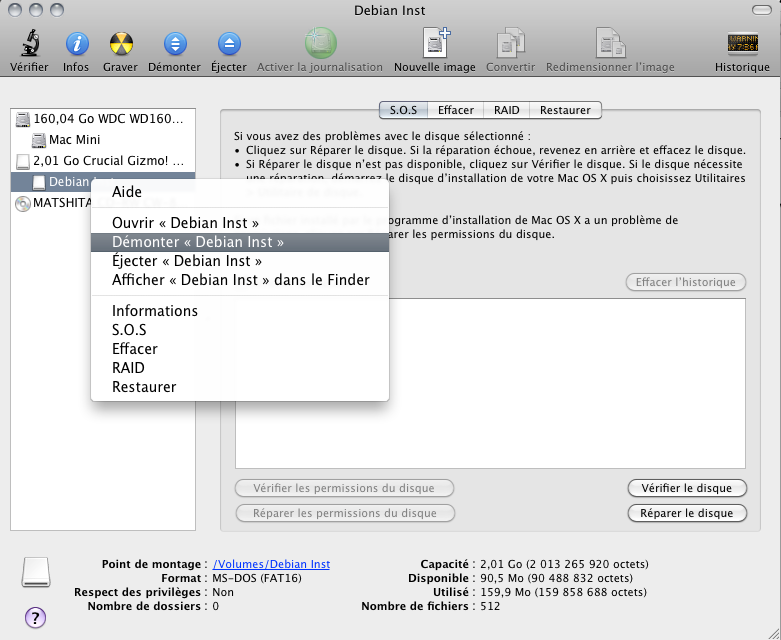This screenshot has width=781, height=640.
Task: Choose Effacer in context menu
Action: [x=240, y=349]
